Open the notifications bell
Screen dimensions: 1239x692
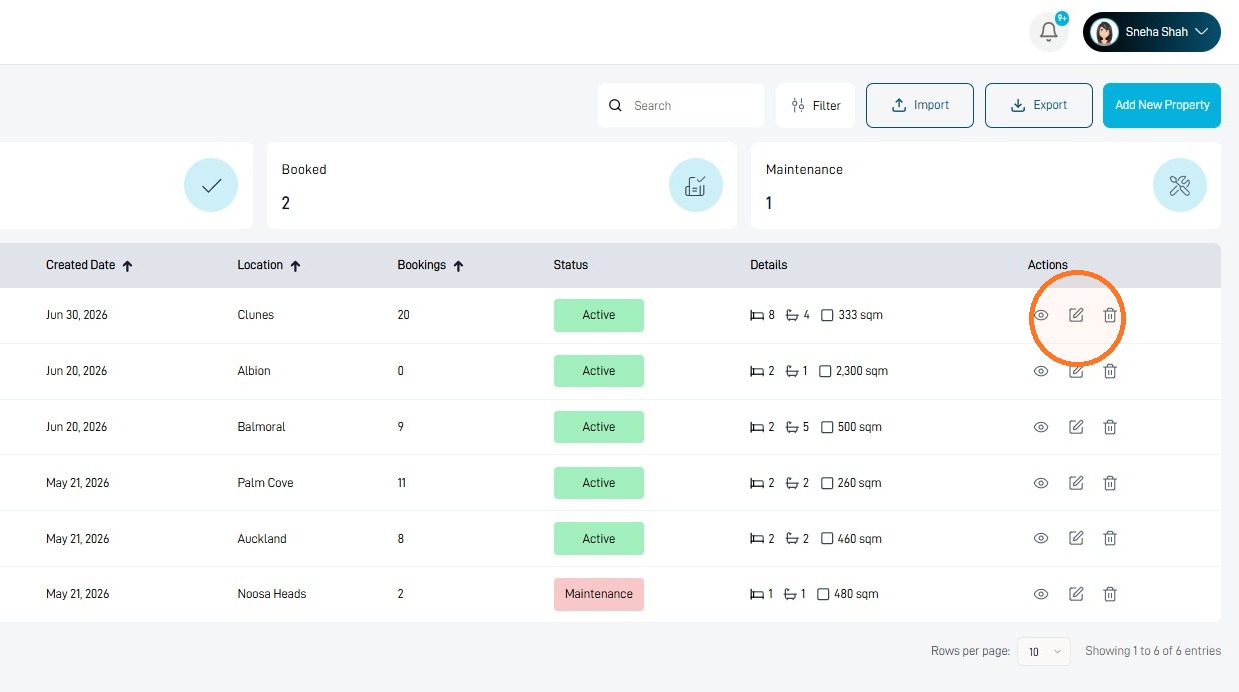point(1049,32)
